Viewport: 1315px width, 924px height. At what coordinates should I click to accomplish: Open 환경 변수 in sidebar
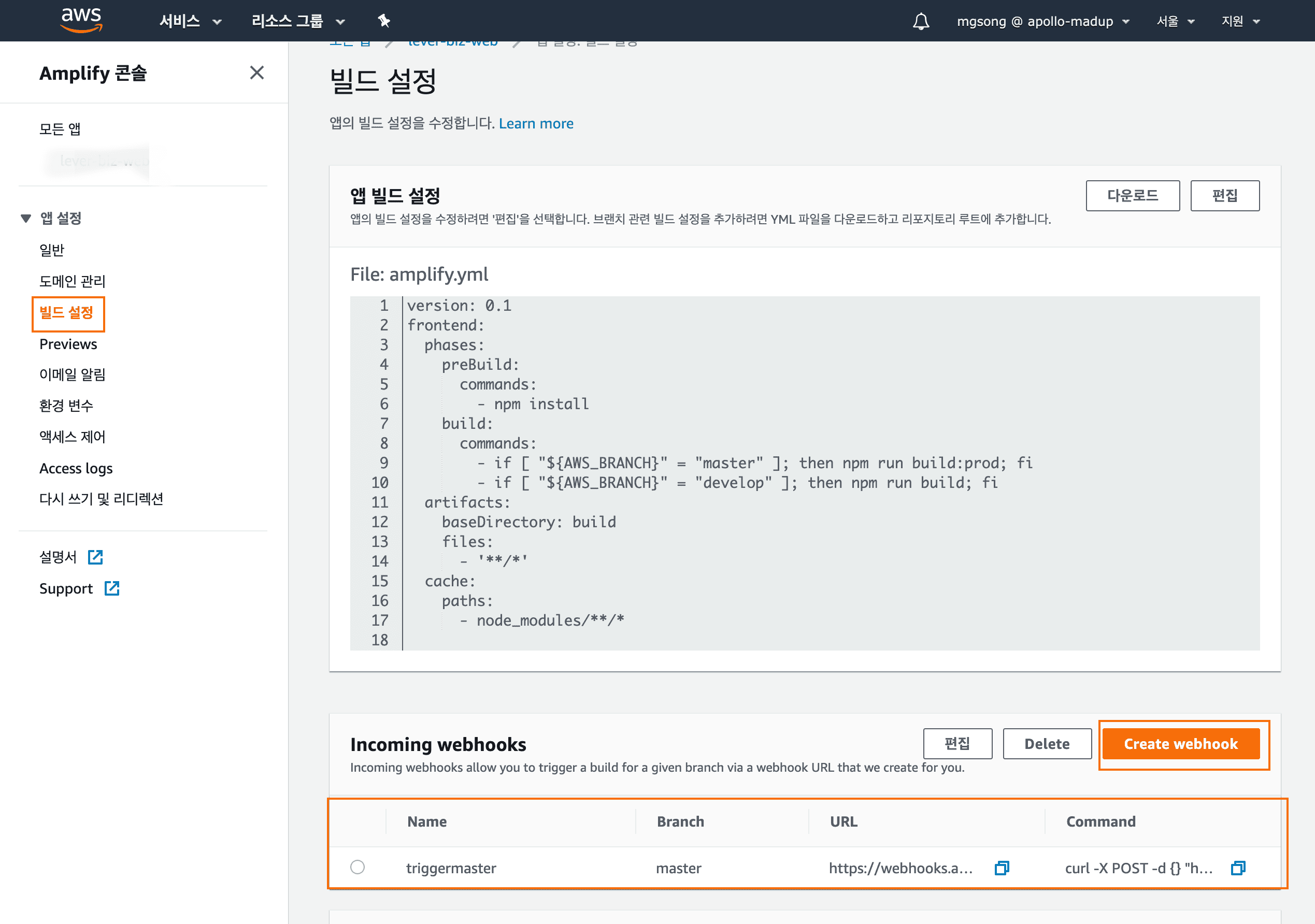tap(66, 406)
